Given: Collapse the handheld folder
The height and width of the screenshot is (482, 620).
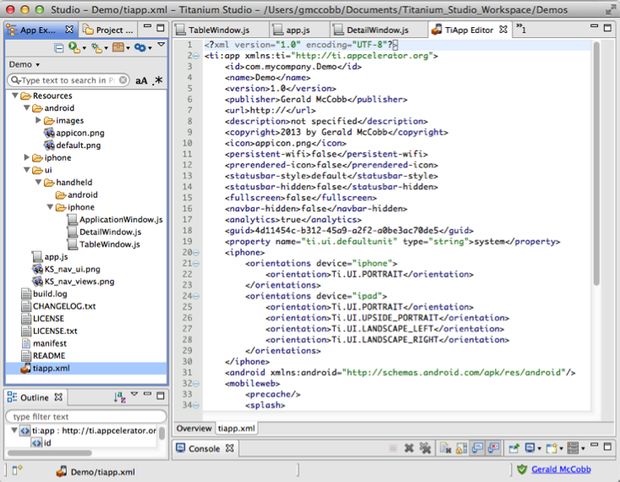Looking at the screenshot, I should (38, 182).
